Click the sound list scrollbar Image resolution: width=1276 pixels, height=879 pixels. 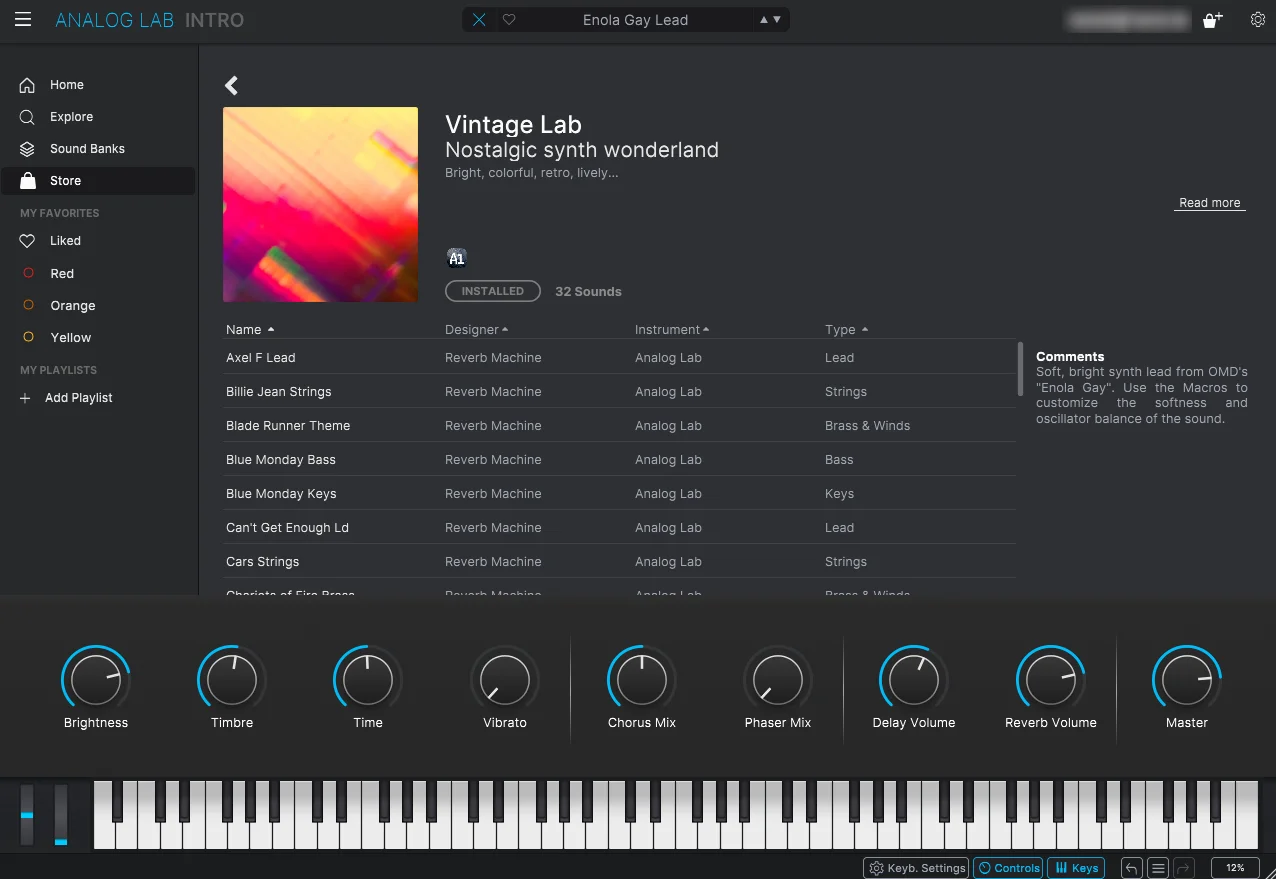1020,370
